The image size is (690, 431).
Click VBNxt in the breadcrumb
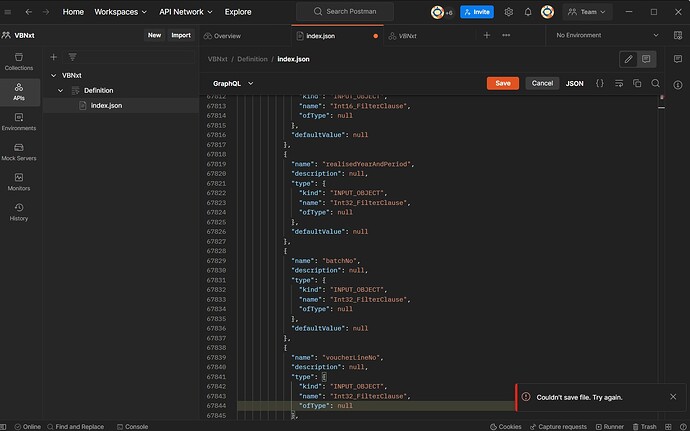[217, 59]
